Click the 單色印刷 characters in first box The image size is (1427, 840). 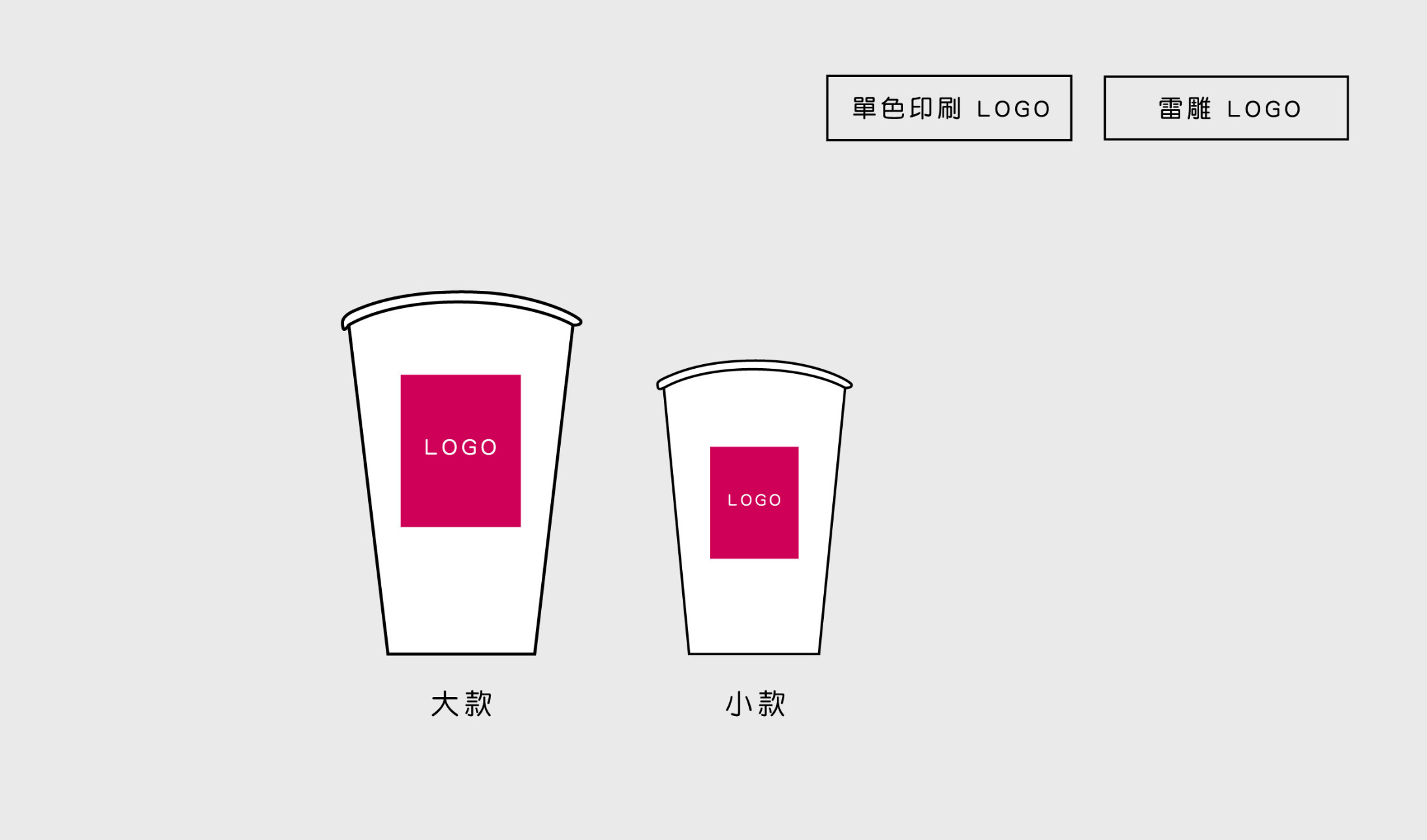point(906,108)
